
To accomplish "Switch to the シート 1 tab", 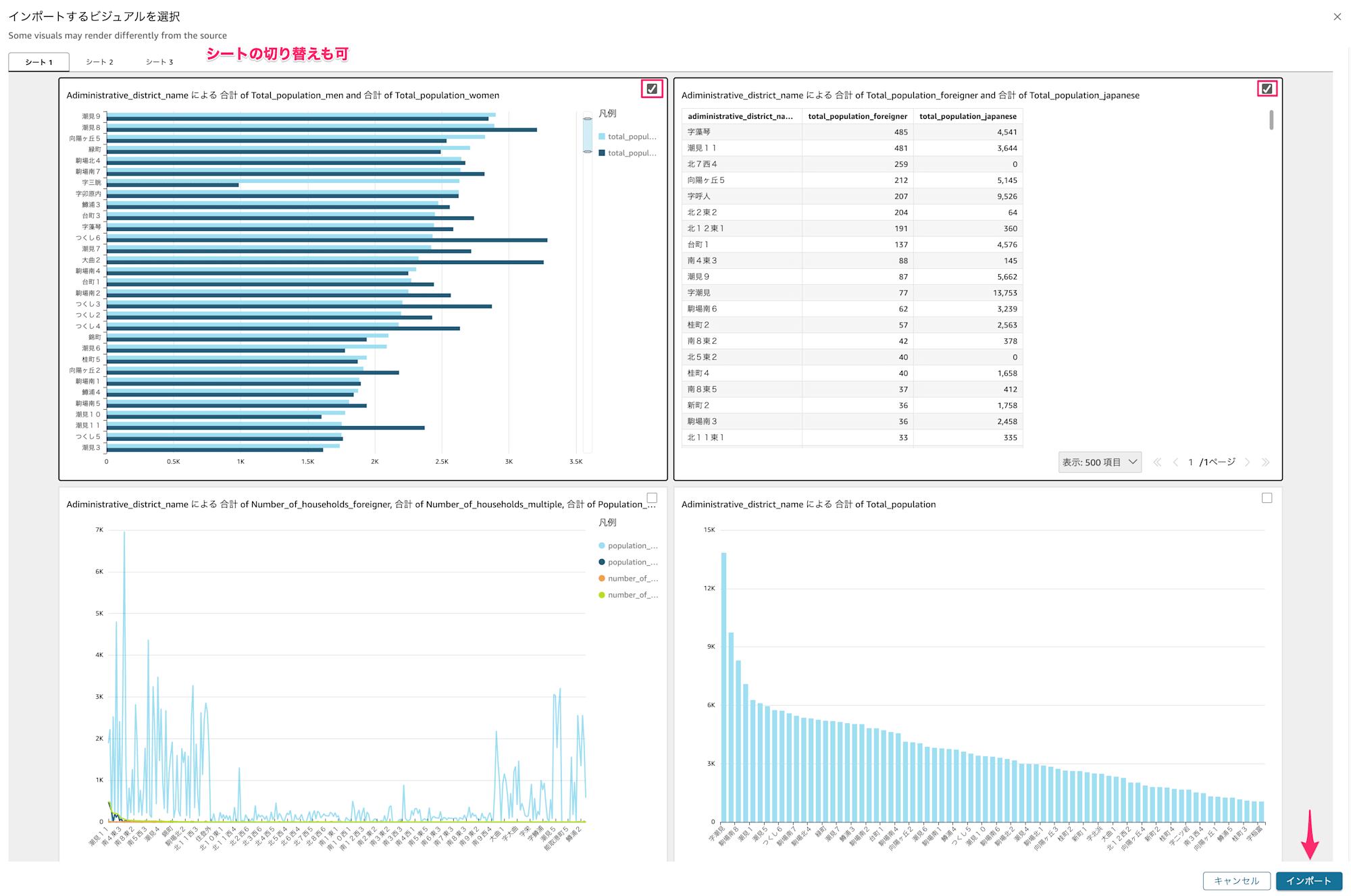I will pos(39,62).
